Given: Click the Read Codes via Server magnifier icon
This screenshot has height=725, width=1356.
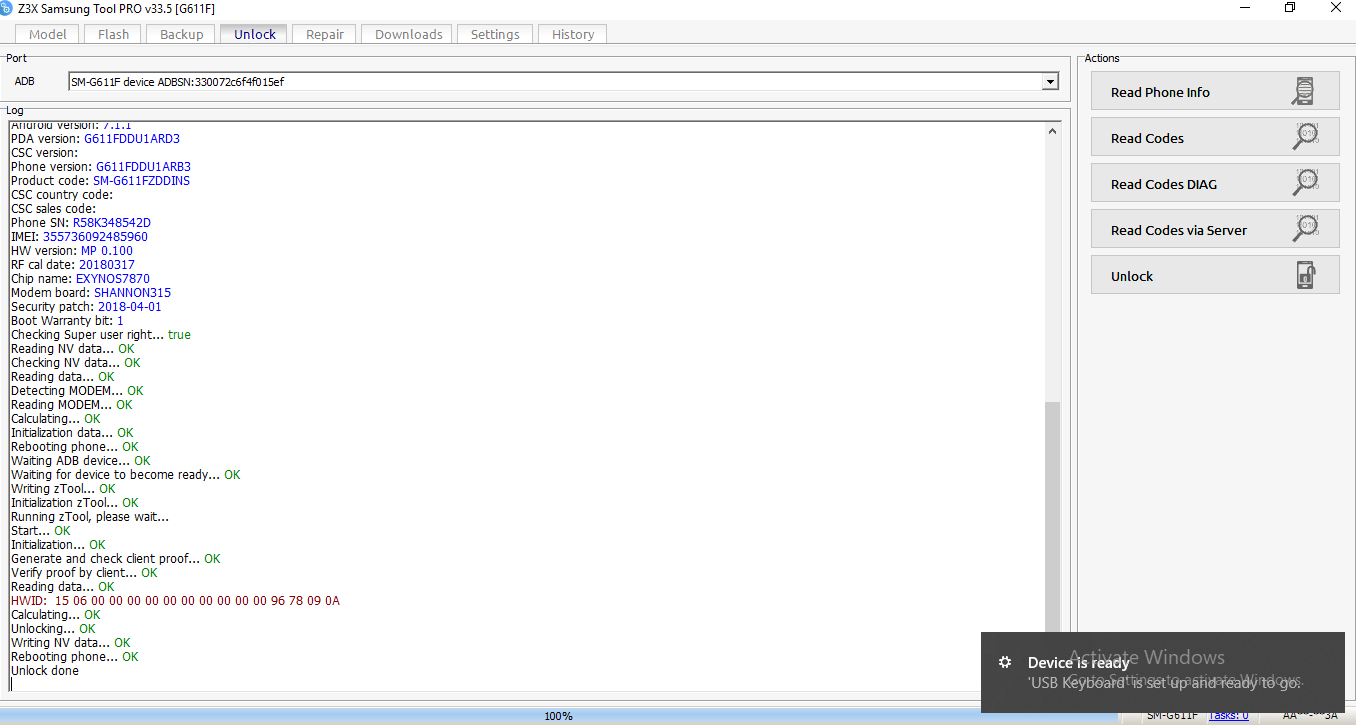Looking at the screenshot, I should coord(1305,230).
